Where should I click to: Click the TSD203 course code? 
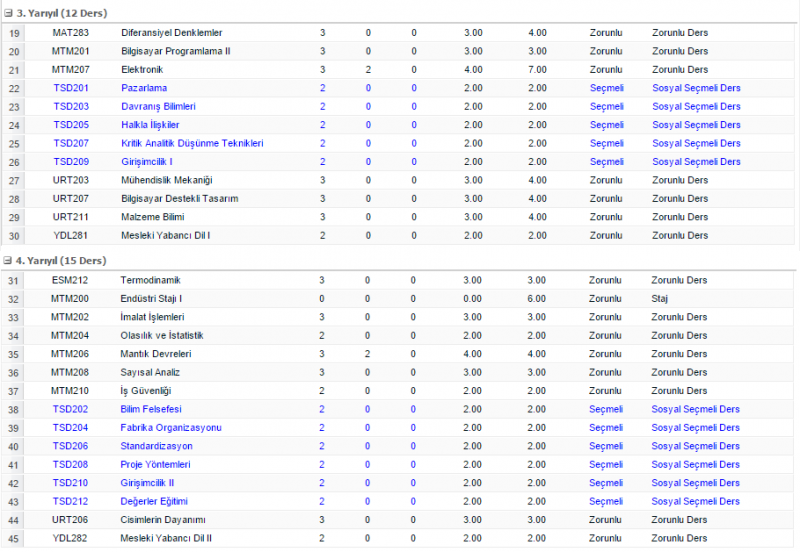71,106
